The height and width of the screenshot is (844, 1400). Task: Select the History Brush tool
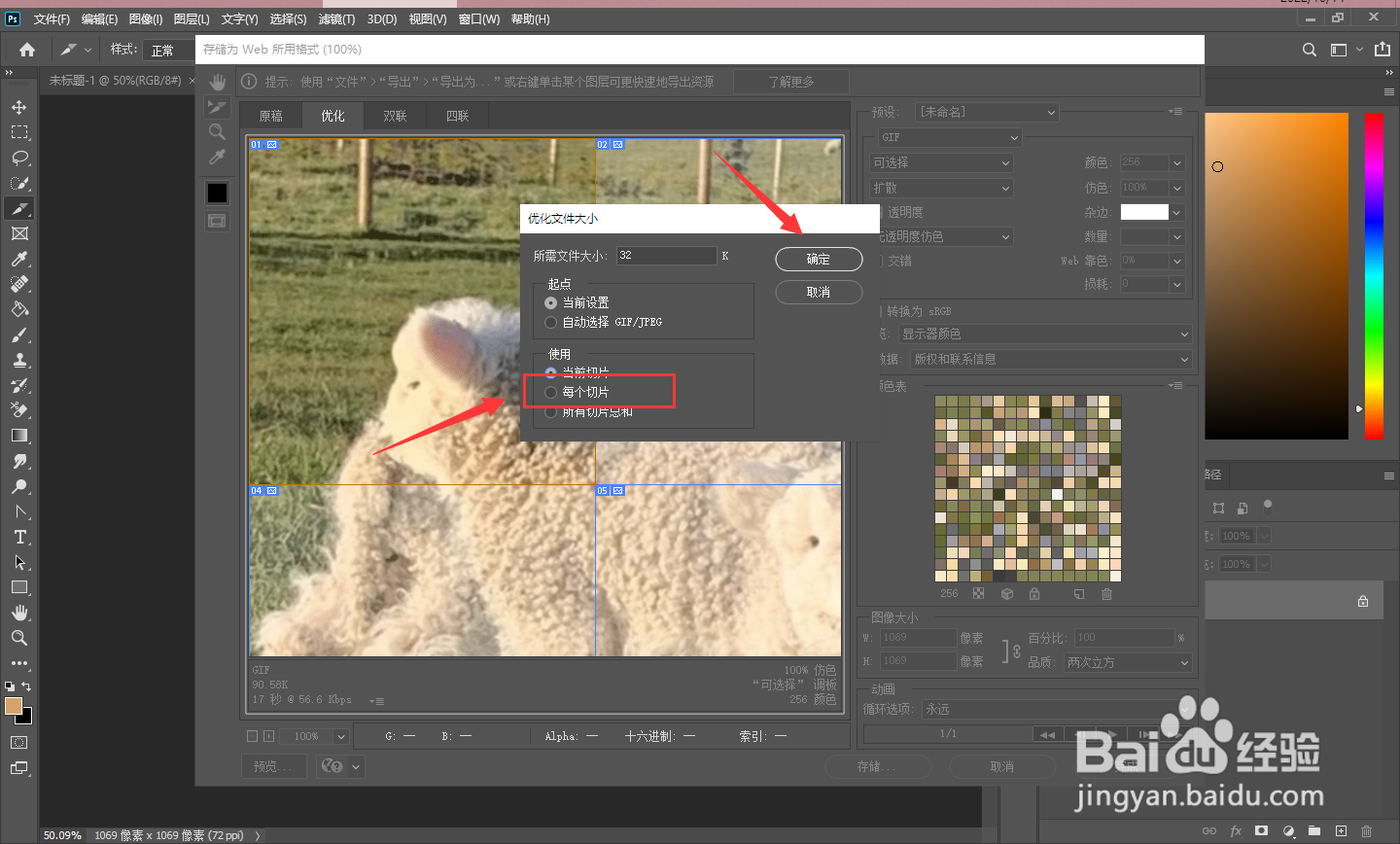pos(19,385)
